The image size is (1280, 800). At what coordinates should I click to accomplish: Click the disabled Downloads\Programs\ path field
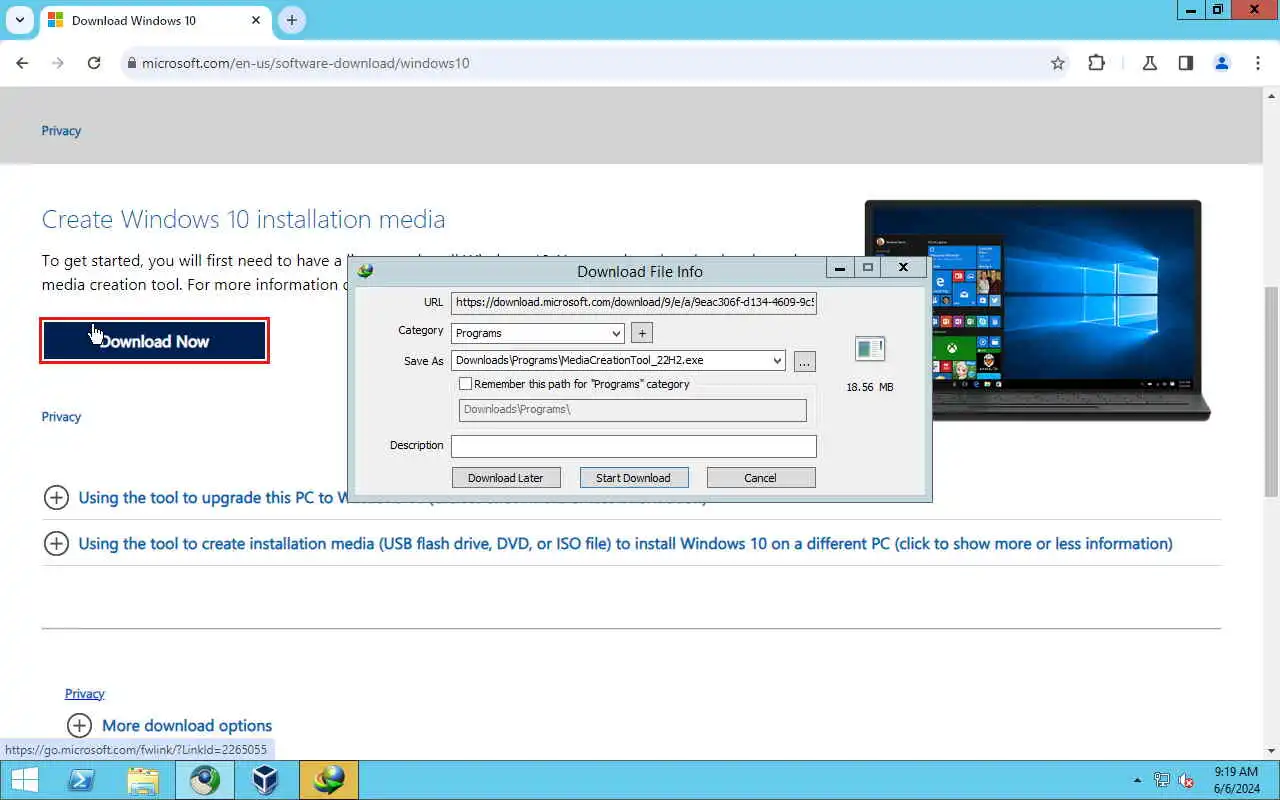[633, 410]
